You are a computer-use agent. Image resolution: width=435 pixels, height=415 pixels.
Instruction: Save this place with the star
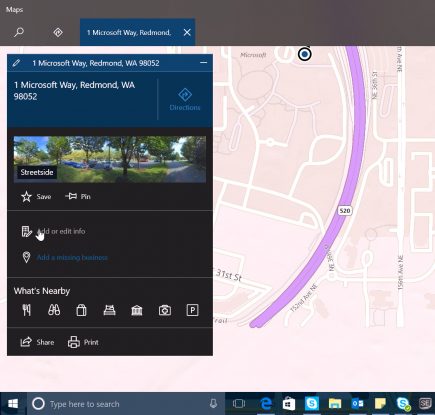pyautogui.click(x=36, y=196)
